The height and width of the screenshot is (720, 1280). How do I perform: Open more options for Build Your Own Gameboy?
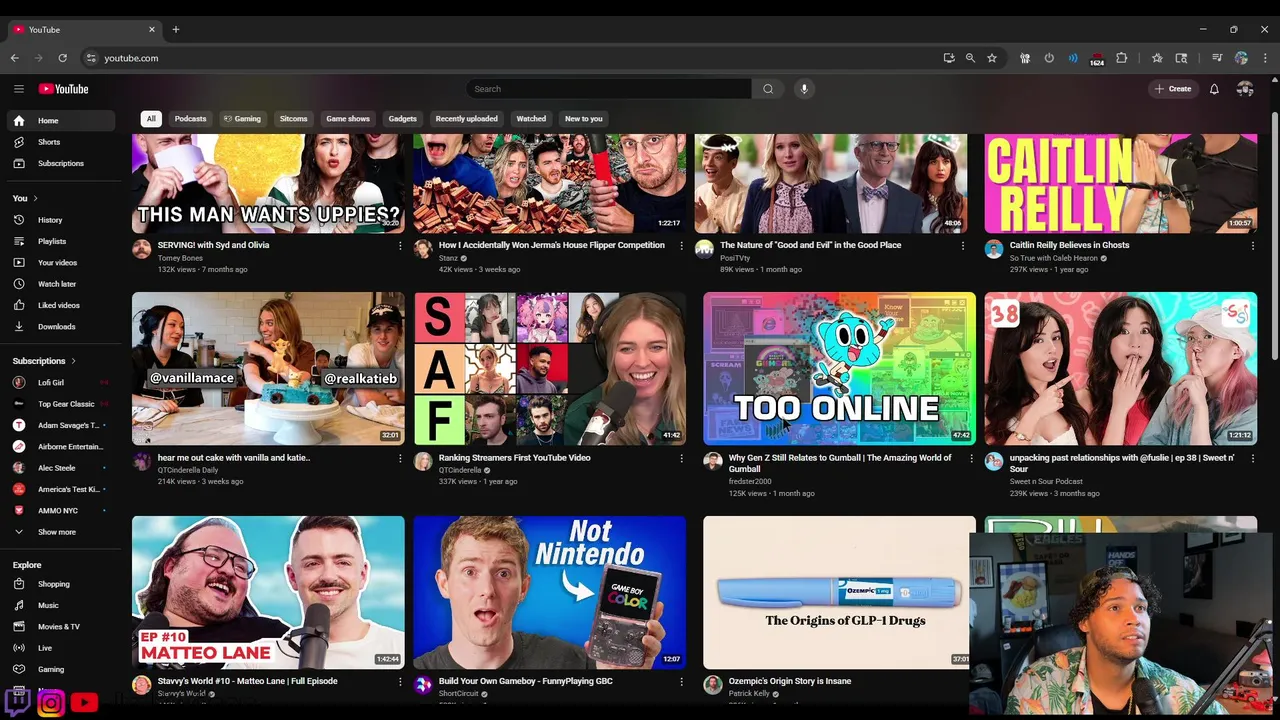[x=682, y=681]
